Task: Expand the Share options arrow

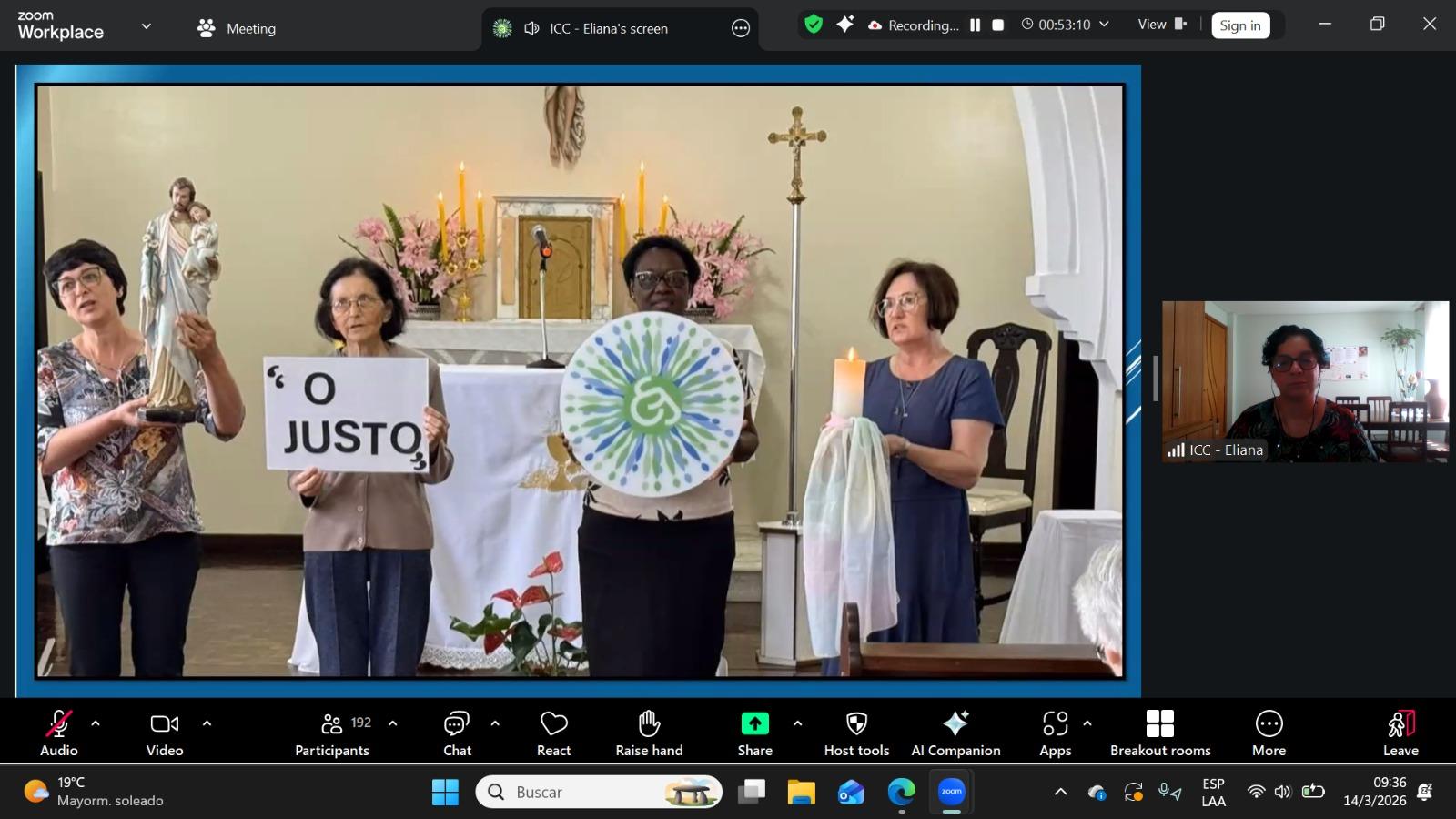Action: (x=798, y=724)
